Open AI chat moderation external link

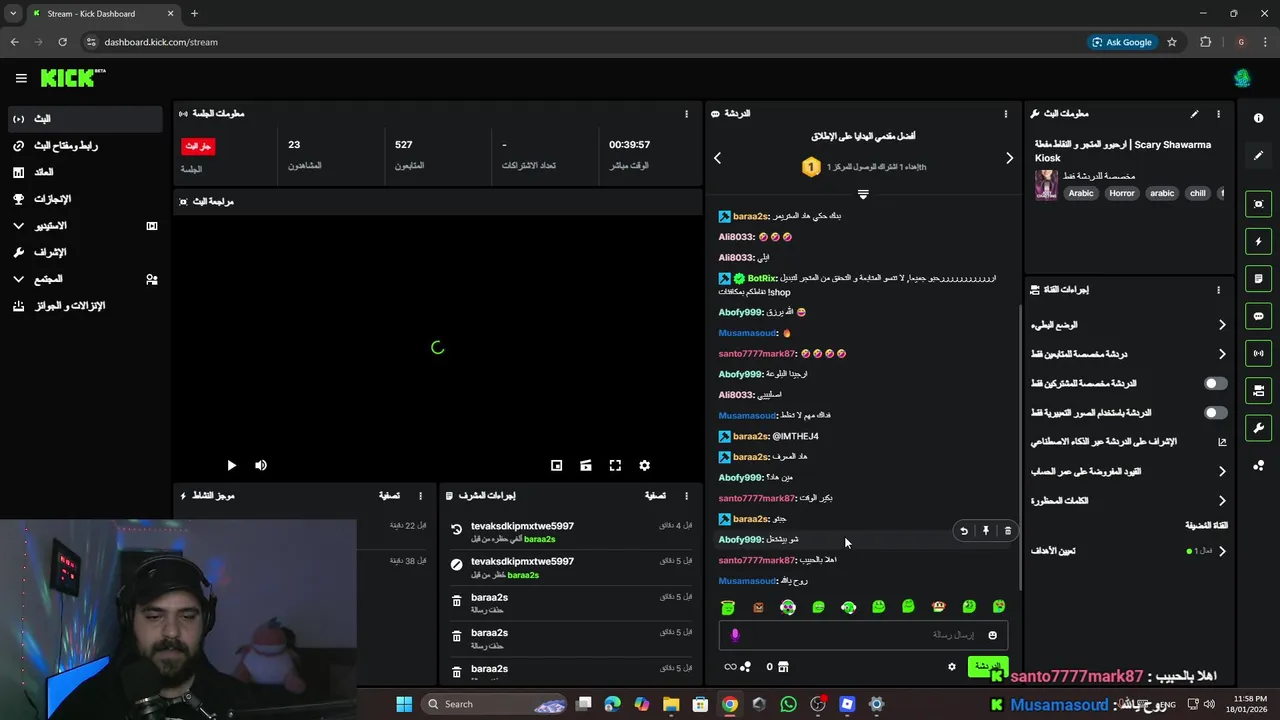(x=1222, y=442)
